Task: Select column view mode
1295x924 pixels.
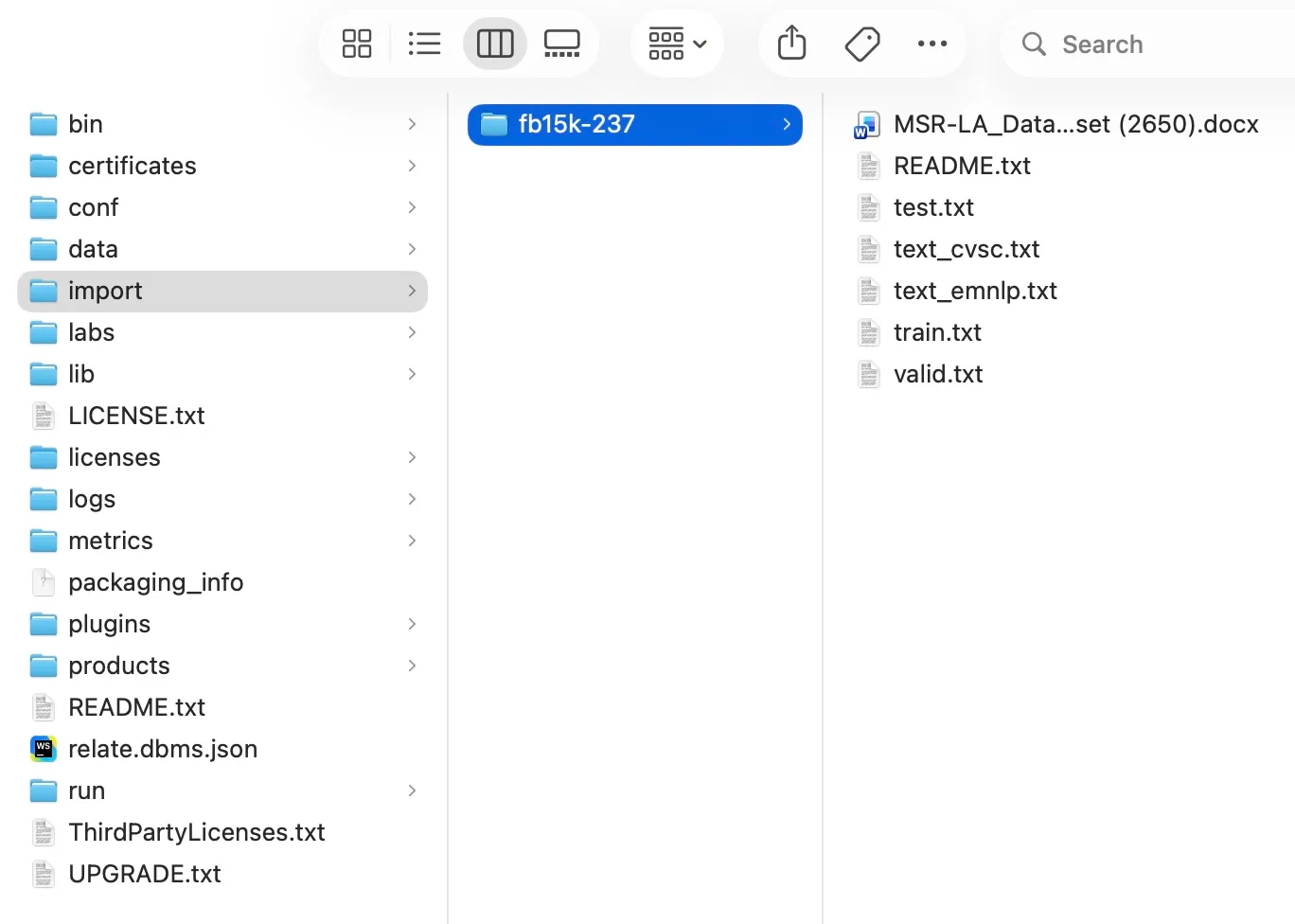Action: point(495,44)
